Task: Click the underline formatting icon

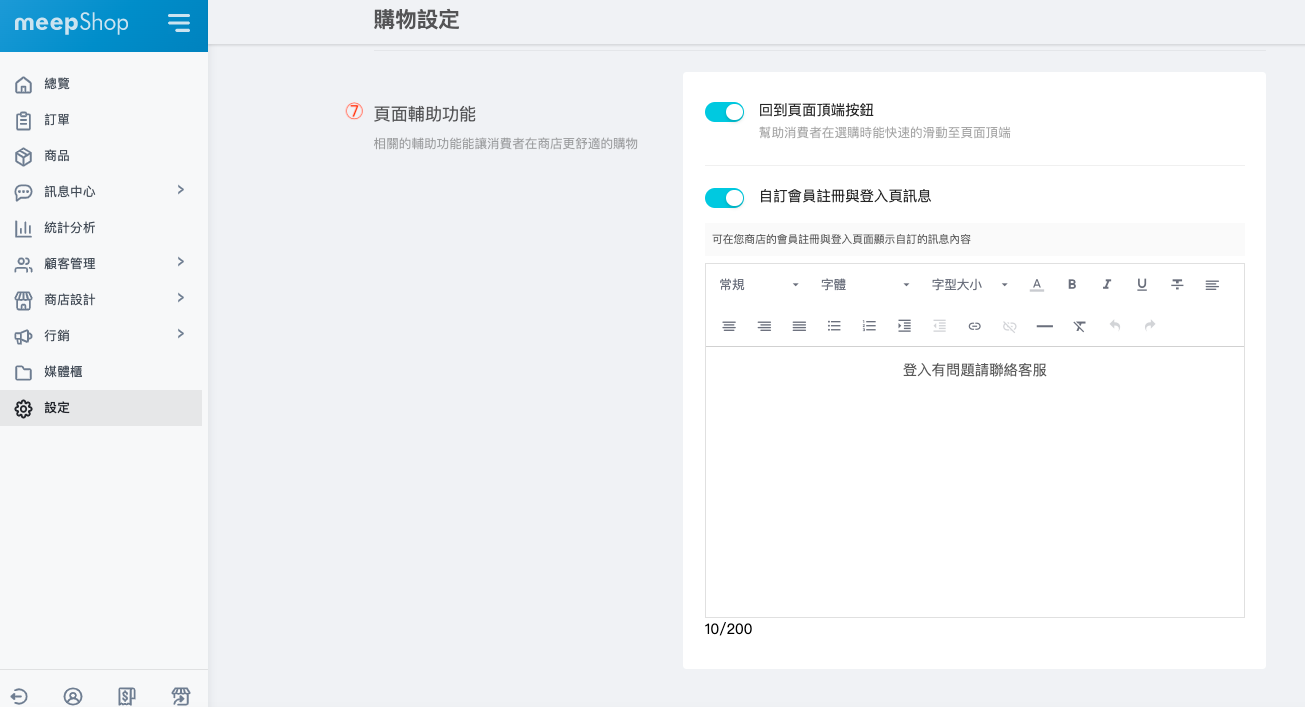Action: click(x=1142, y=285)
